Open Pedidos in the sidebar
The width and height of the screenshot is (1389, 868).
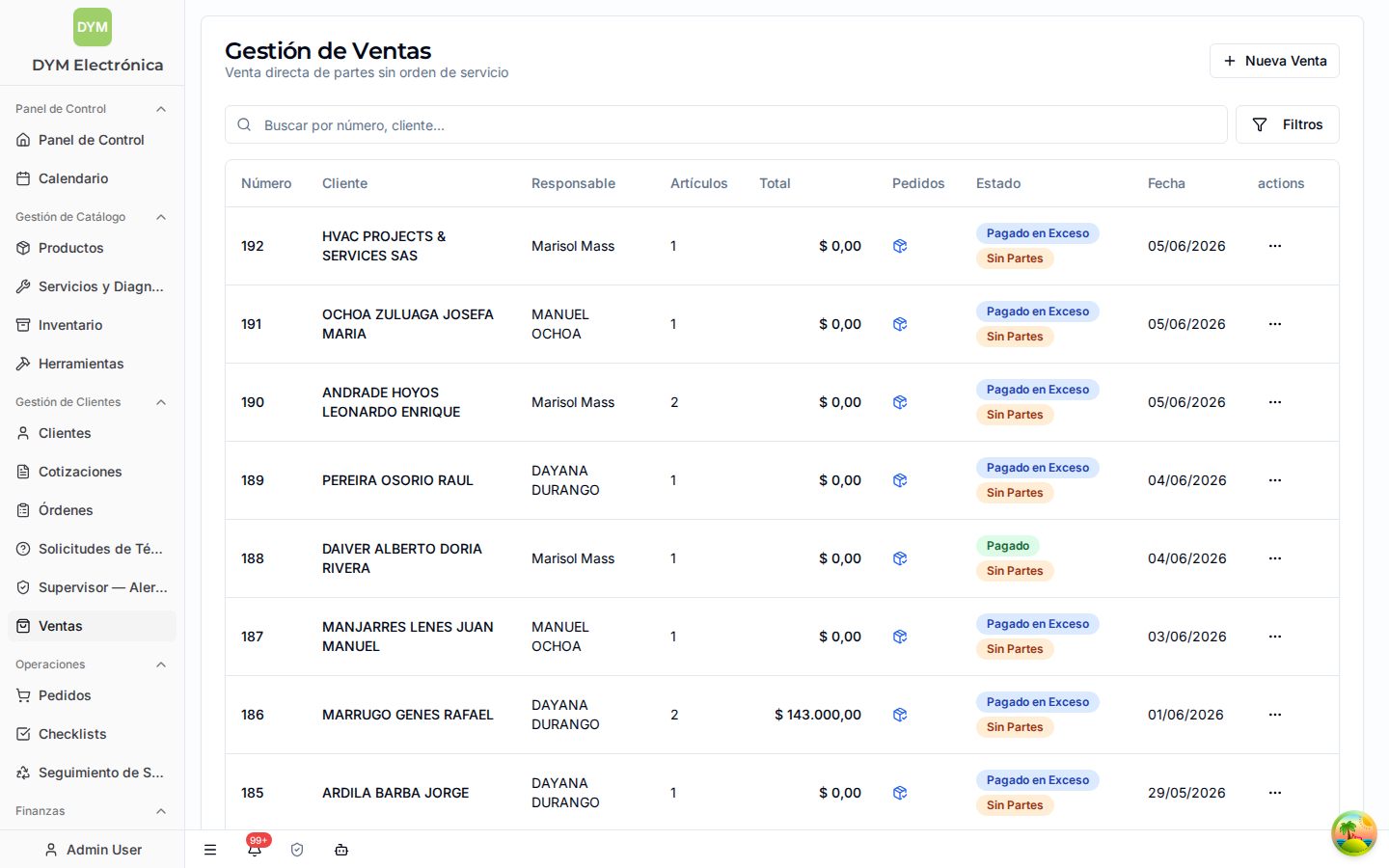coord(92,695)
